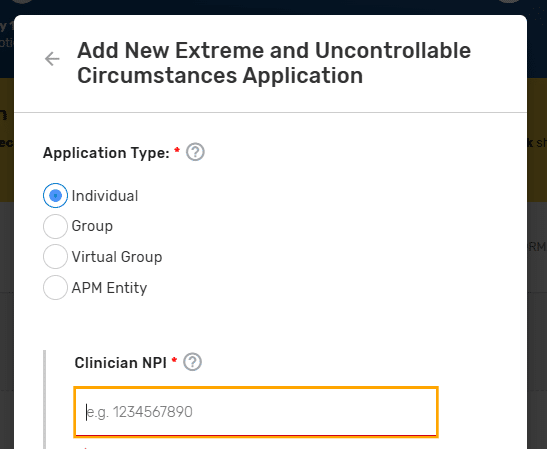Screen dimensions: 547x449
Task: Click the dimmed yellow banner behind dialog
Action: click(x=7, y=140)
